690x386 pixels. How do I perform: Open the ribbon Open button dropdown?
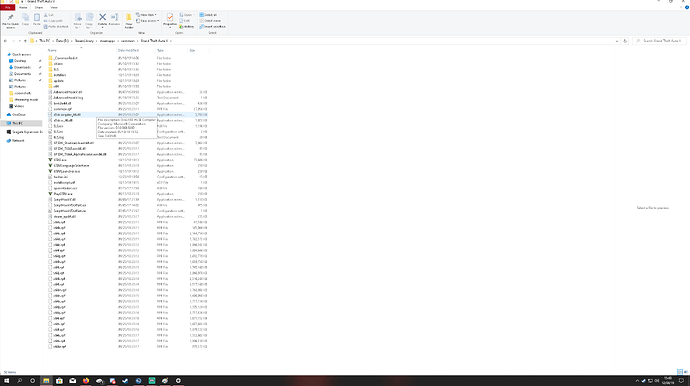tap(187, 15)
